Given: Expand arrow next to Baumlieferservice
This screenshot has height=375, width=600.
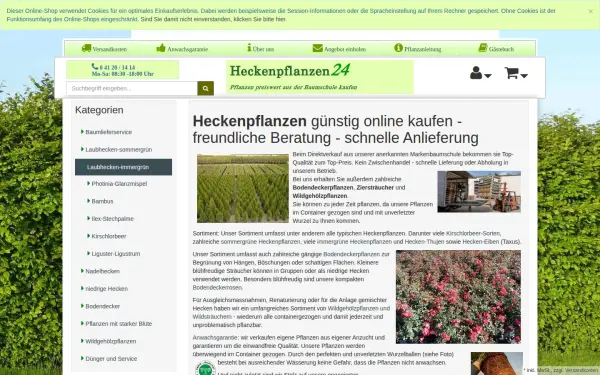Looking at the screenshot, I should pos(82,132).
